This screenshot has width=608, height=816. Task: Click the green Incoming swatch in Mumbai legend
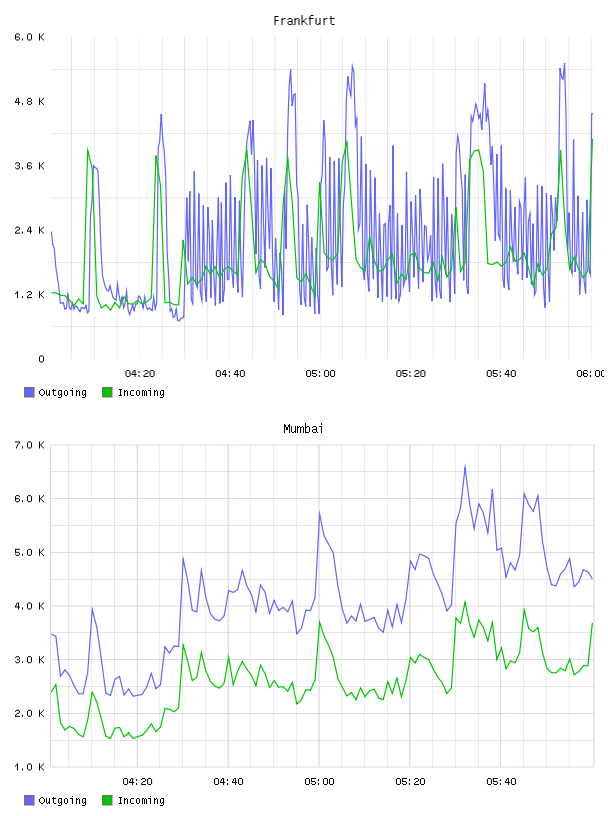pyautogui.click(x=107, y=800)
